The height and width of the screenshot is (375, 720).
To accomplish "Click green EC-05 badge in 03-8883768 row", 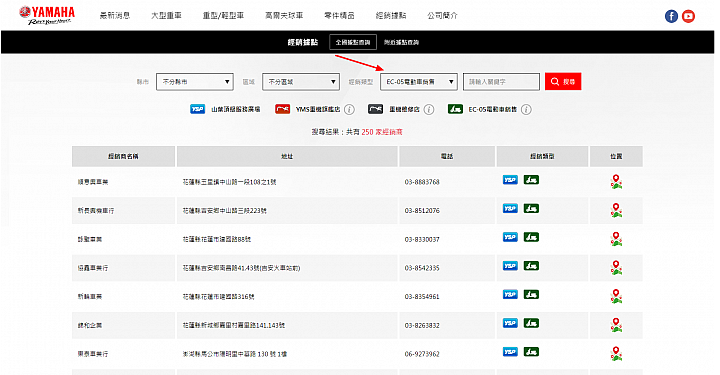I will [531, 180].
